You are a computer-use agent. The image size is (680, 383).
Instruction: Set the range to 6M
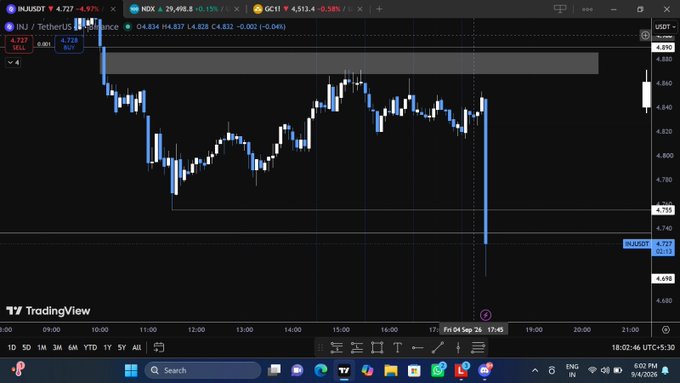(x=73, y=347)
